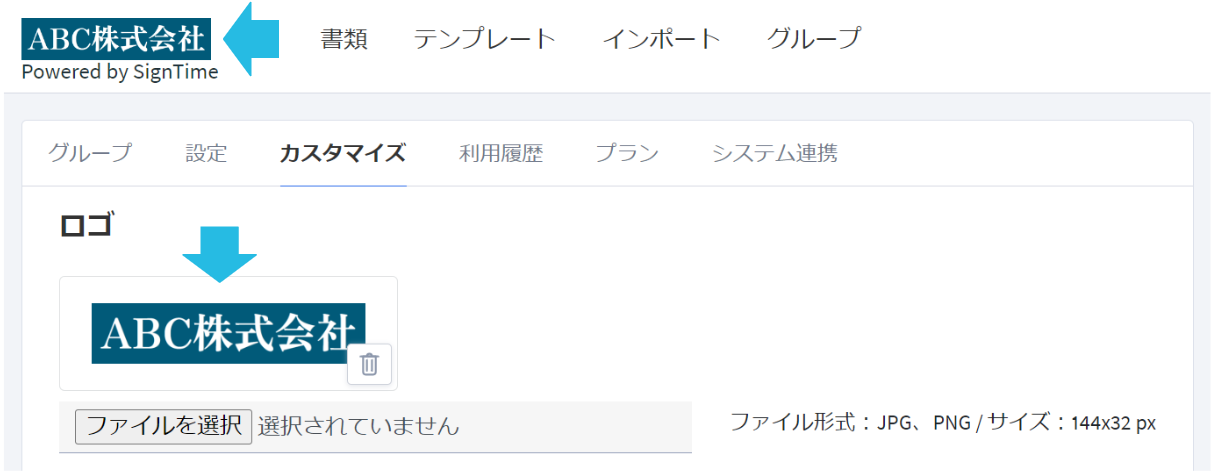The height and width of the screenshot is (471, 1216).
Task: Click the ロゴ section heading
Action: click(86, 225)
